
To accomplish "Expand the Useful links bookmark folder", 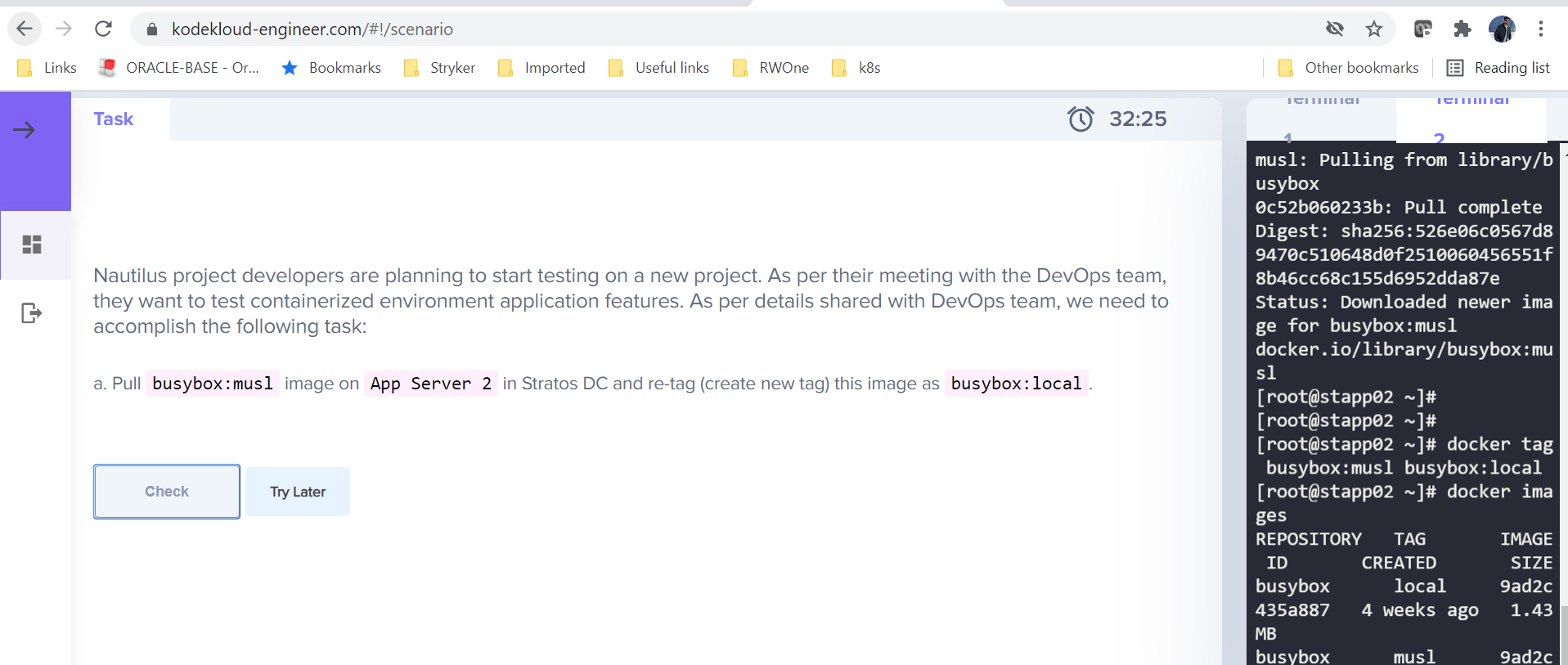I will pos(659,68).
